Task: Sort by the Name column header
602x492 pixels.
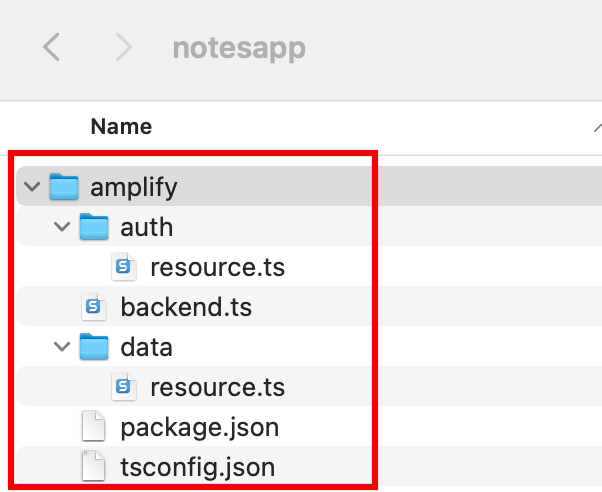Action: tap(121, 127)
